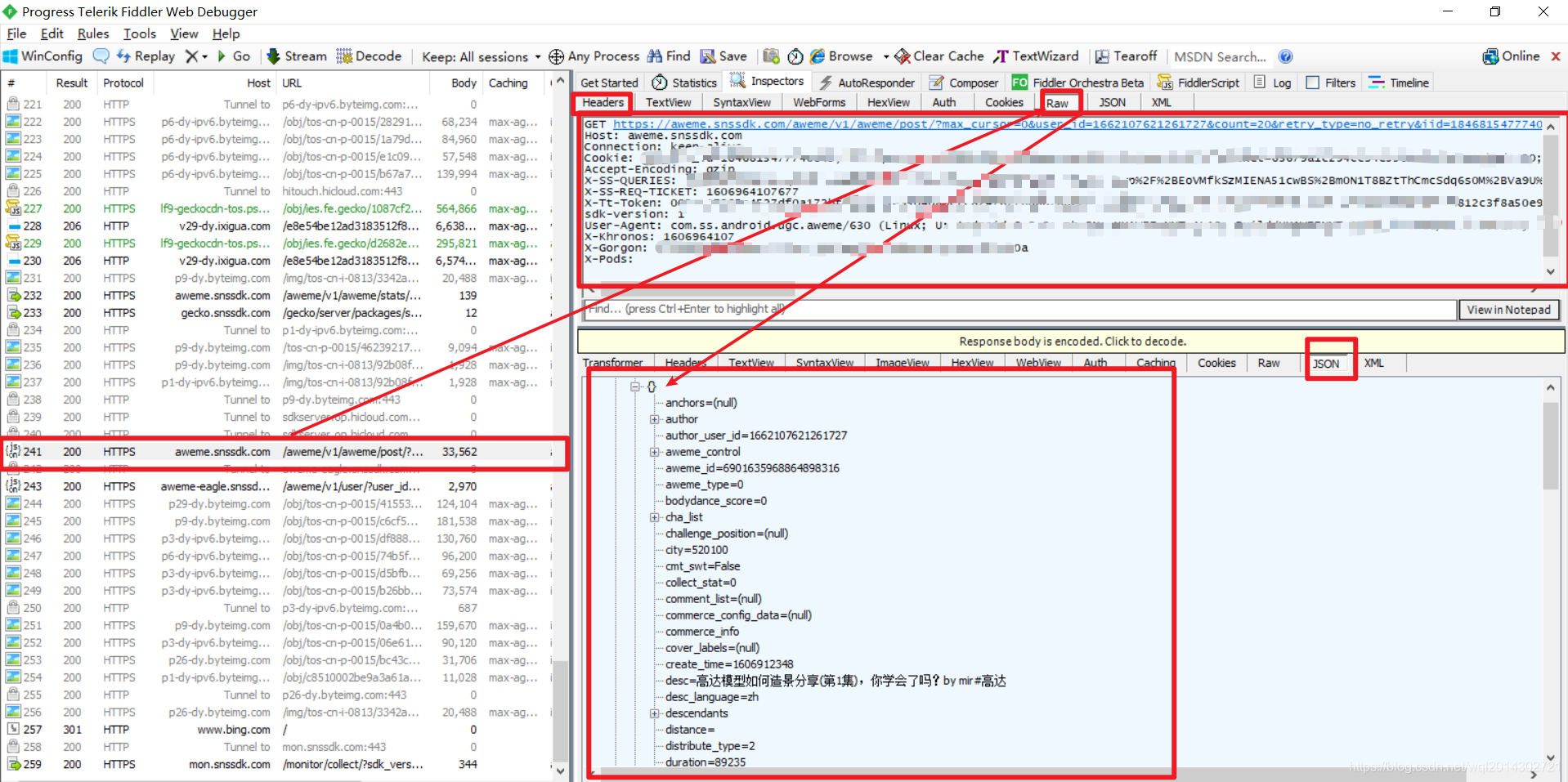Select response JSON inspector tab
This screenshot has height=782, width=1568.
pos(1326,364)
